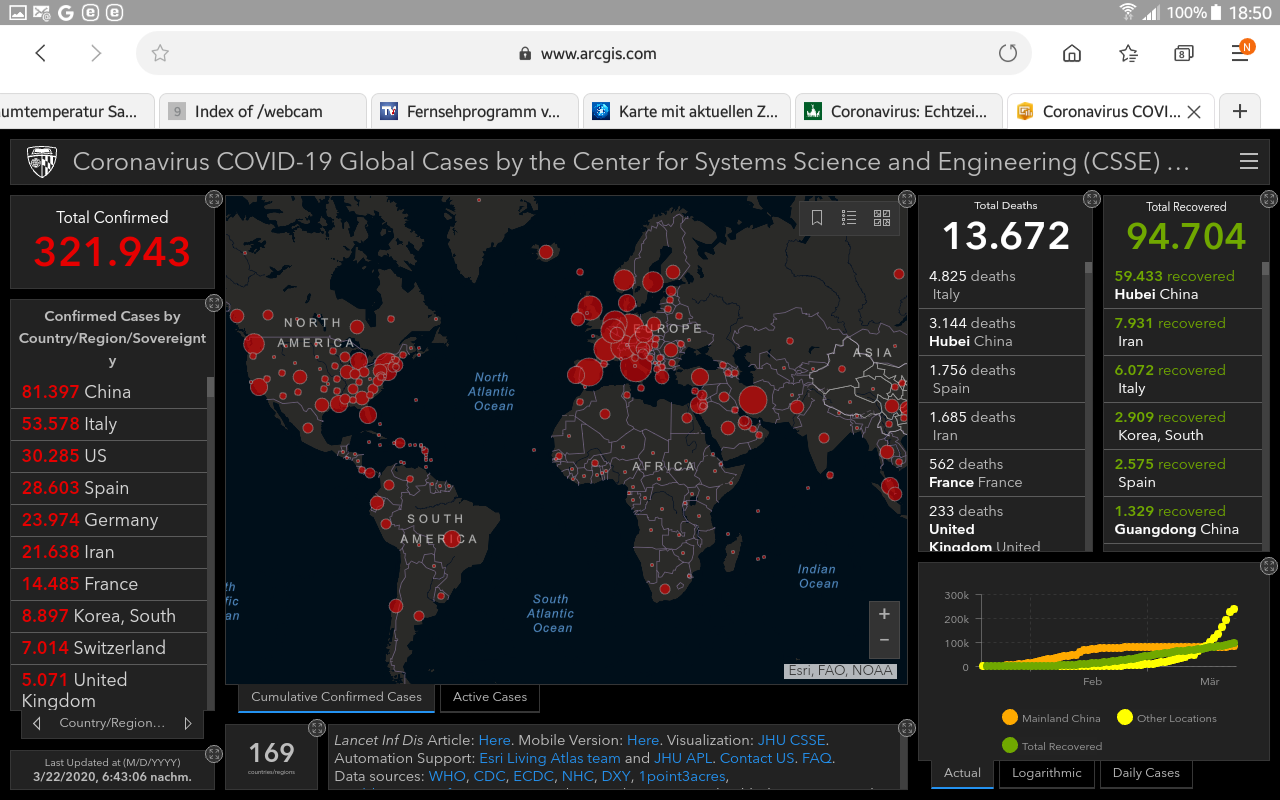Toggle Other Locations series in legend
This screenshot has width=1280, height=800.
(x=1166, y=718)
